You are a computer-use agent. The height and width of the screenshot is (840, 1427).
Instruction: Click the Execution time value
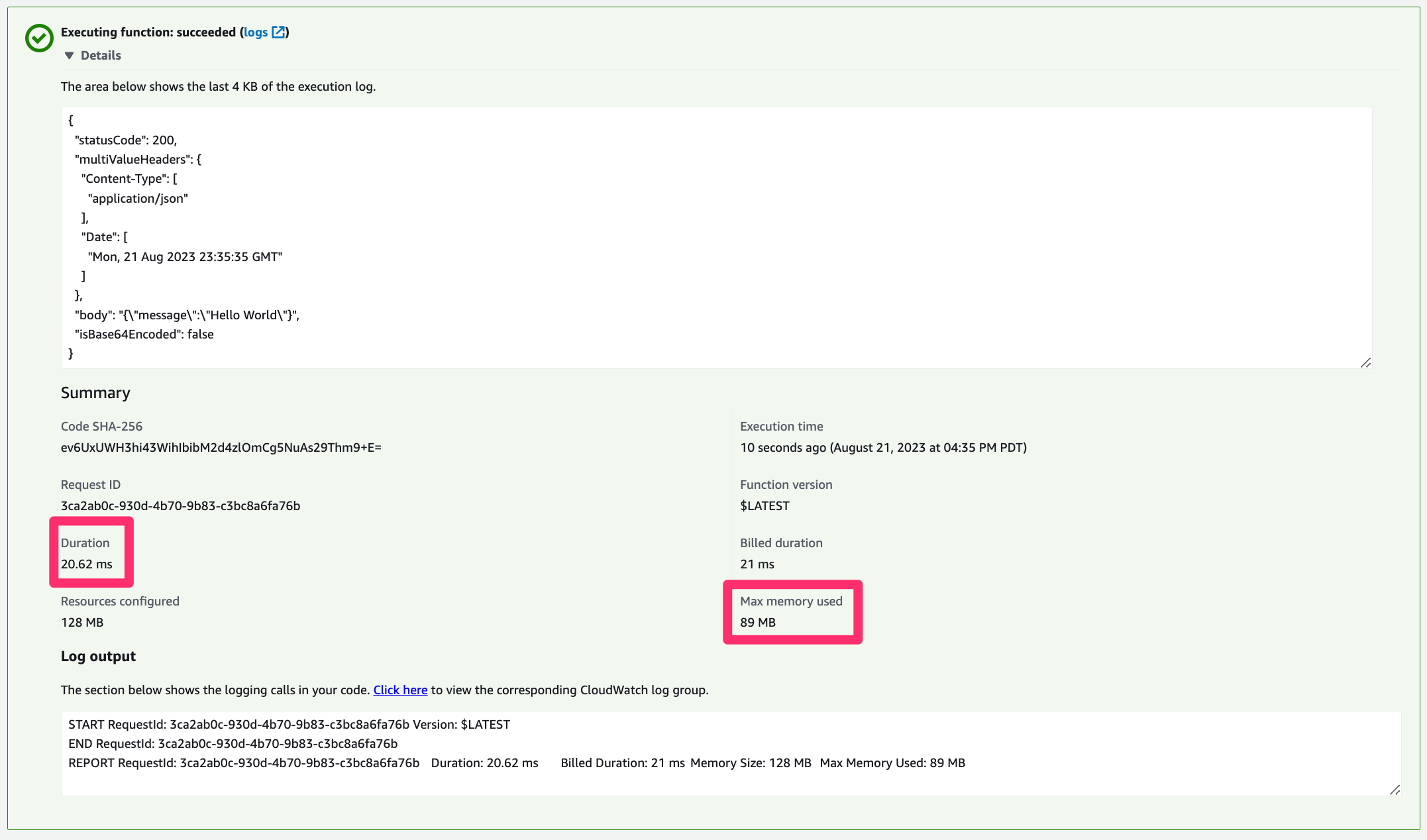[x=883, y=447]
